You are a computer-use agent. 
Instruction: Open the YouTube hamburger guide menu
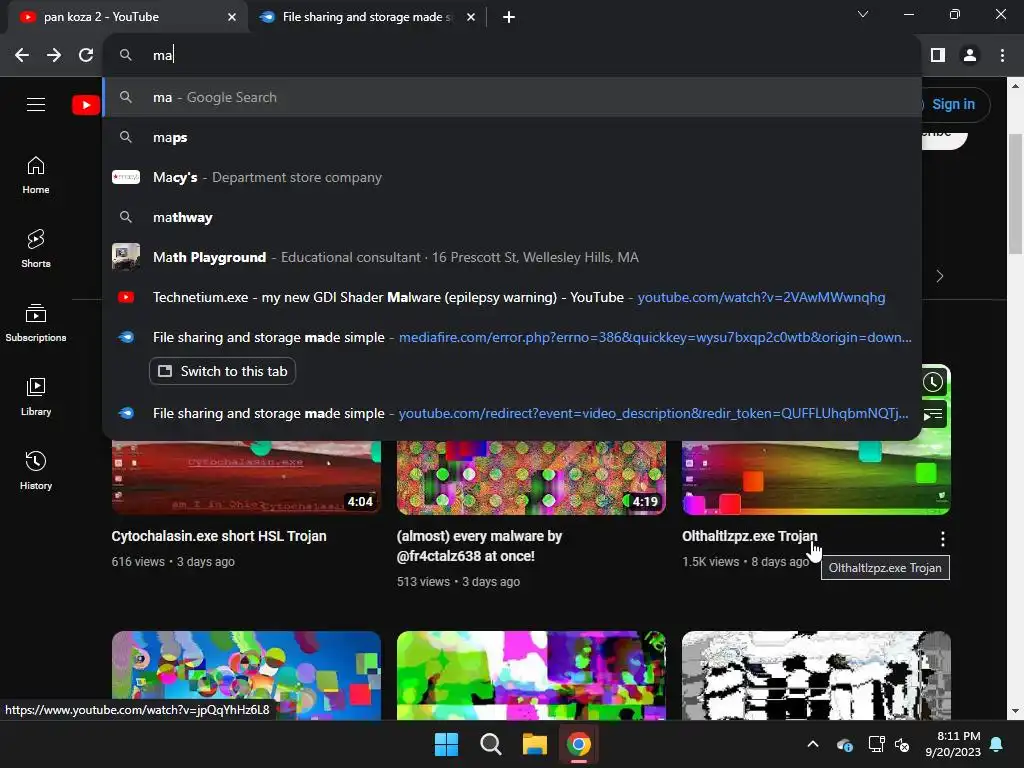(36, 104)
